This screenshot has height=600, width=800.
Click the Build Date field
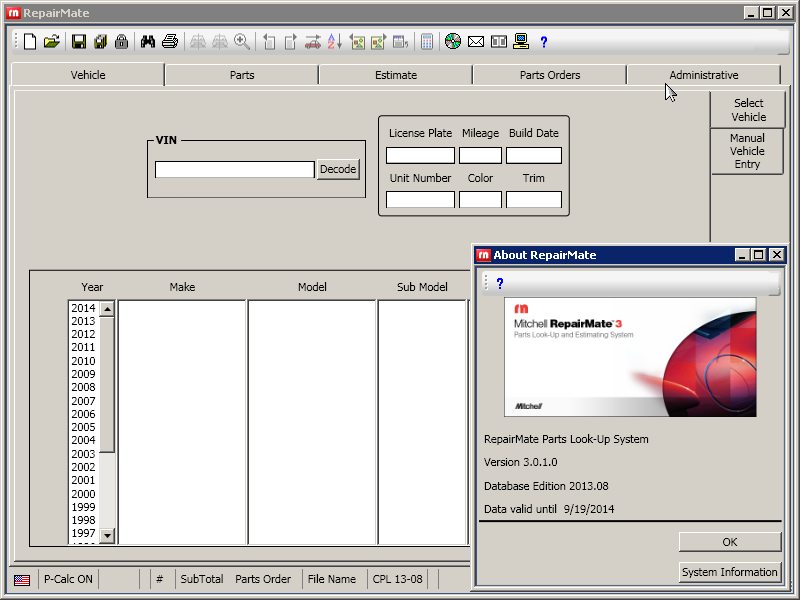(534, 156)
